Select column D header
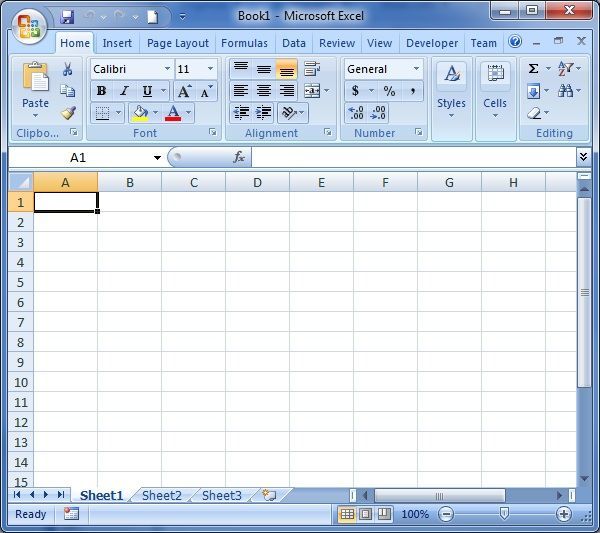Viewport: 600px width, 533px height. pyautogui.click(x=257, y=182)
